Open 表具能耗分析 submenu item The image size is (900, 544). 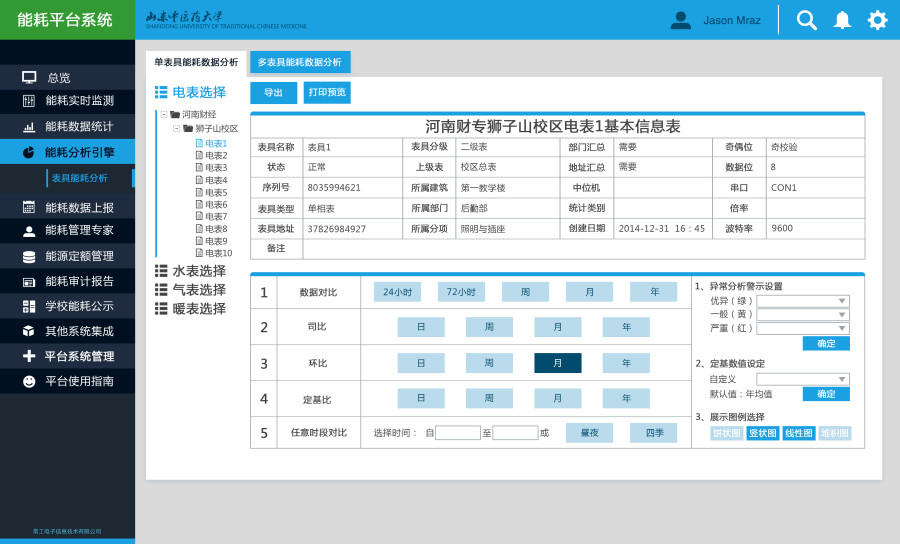click(x=79, y=178)
